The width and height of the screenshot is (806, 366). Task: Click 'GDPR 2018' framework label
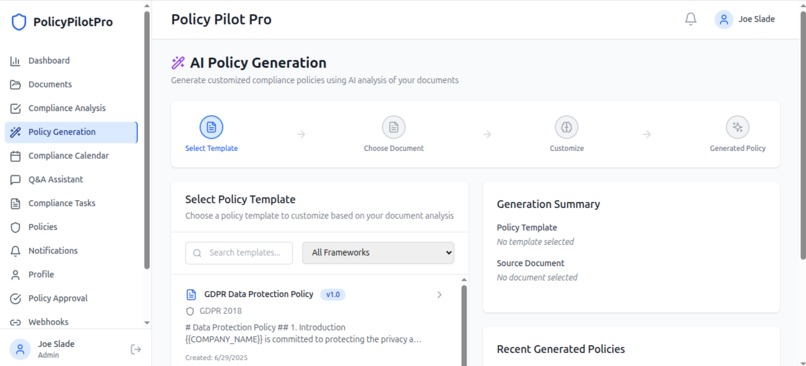[x=221, y=311]
